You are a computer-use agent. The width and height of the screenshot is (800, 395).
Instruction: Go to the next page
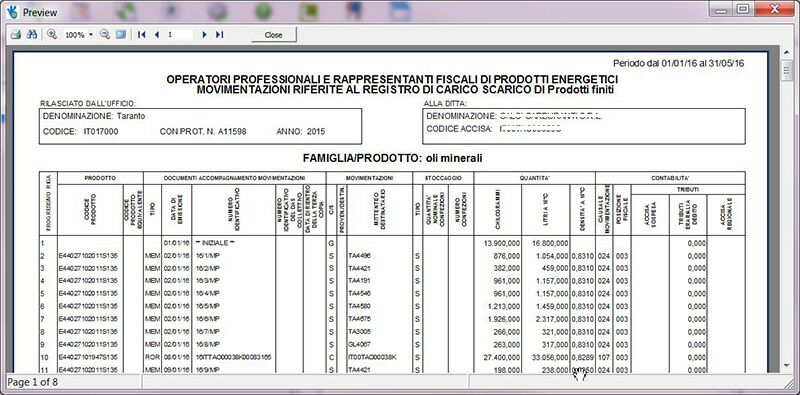point(204,35)
